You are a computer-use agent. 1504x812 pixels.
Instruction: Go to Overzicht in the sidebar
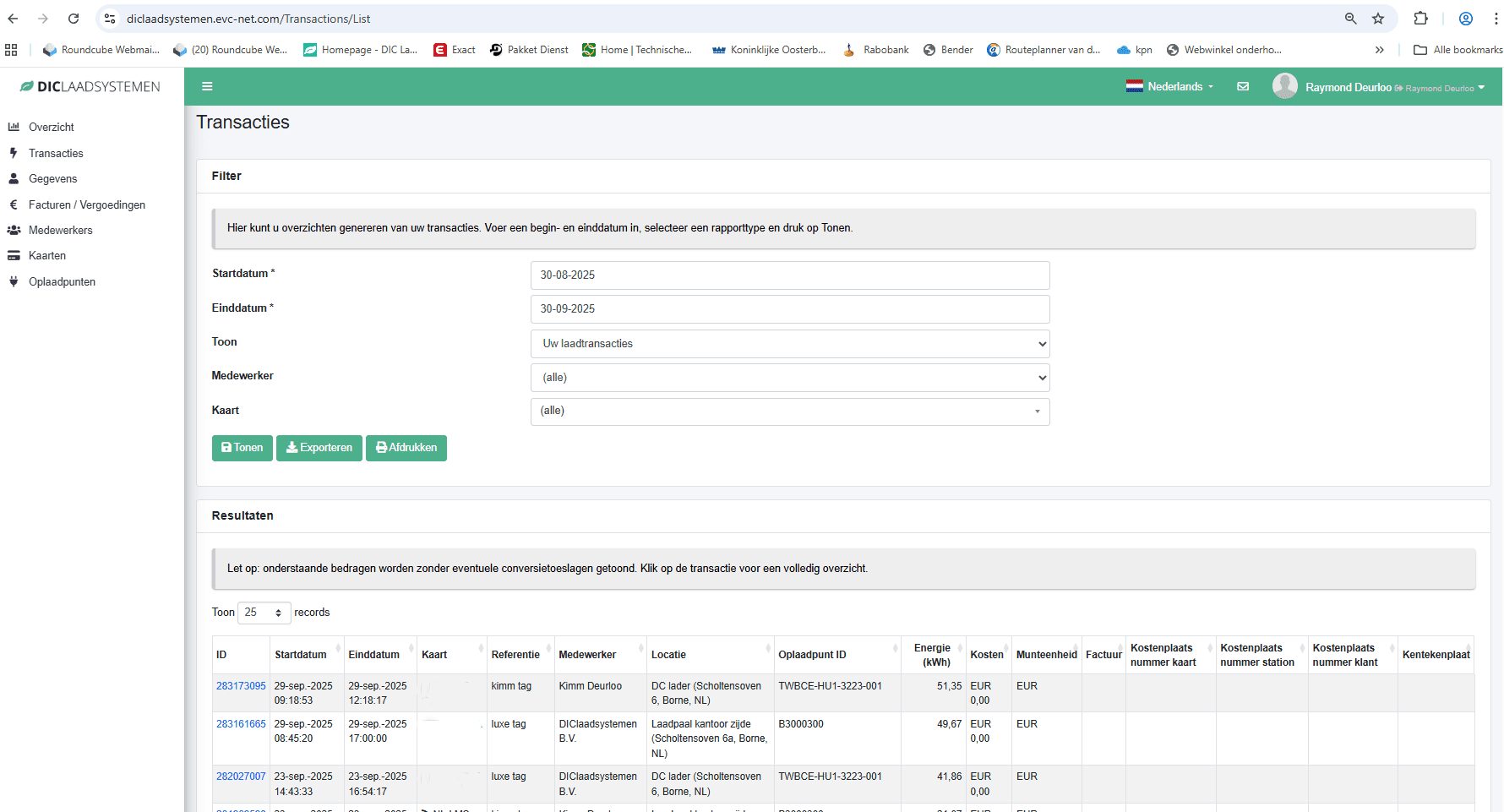pos(52,127)
